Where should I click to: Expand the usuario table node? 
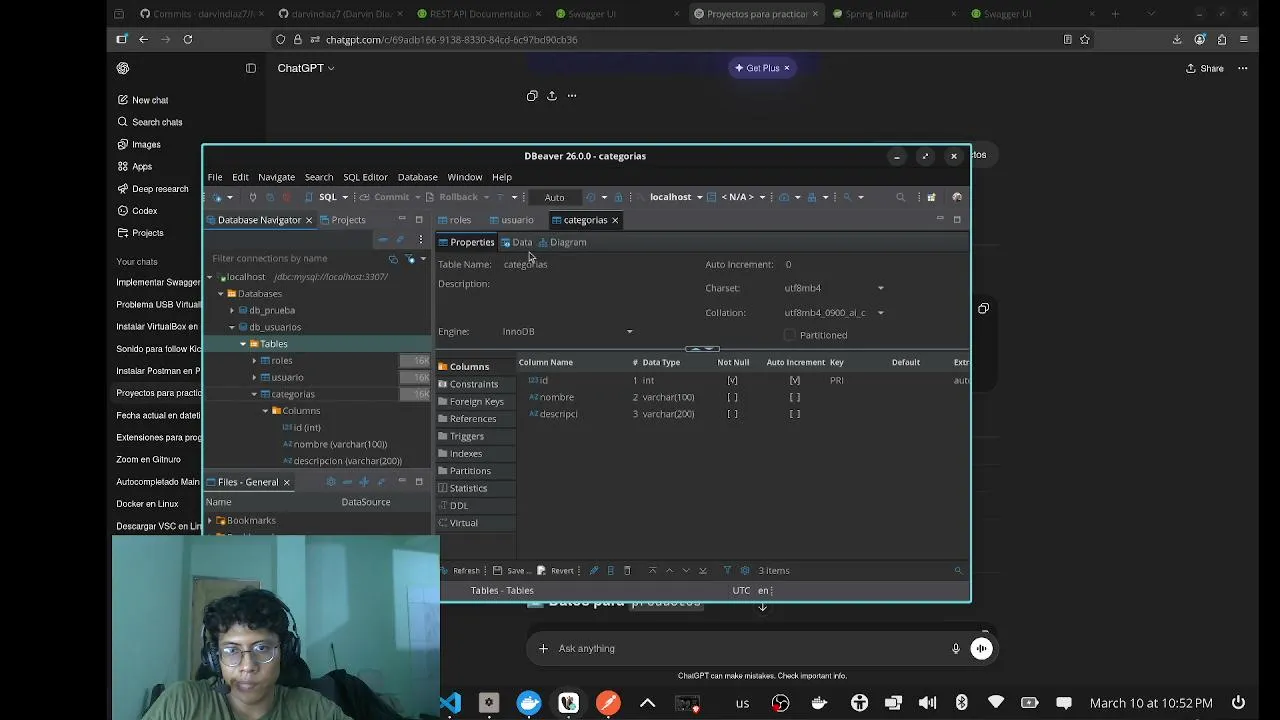(x=254, y=377)
